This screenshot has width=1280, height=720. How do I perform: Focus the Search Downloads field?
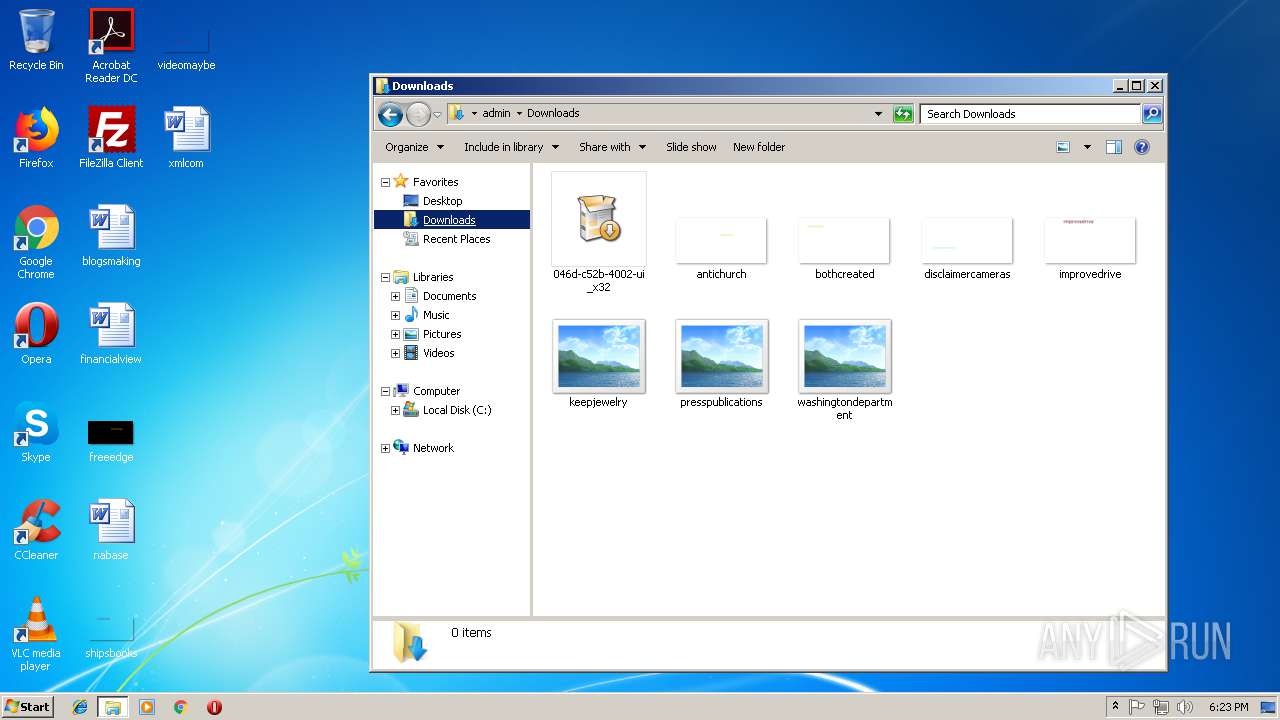pos(1030,114)
